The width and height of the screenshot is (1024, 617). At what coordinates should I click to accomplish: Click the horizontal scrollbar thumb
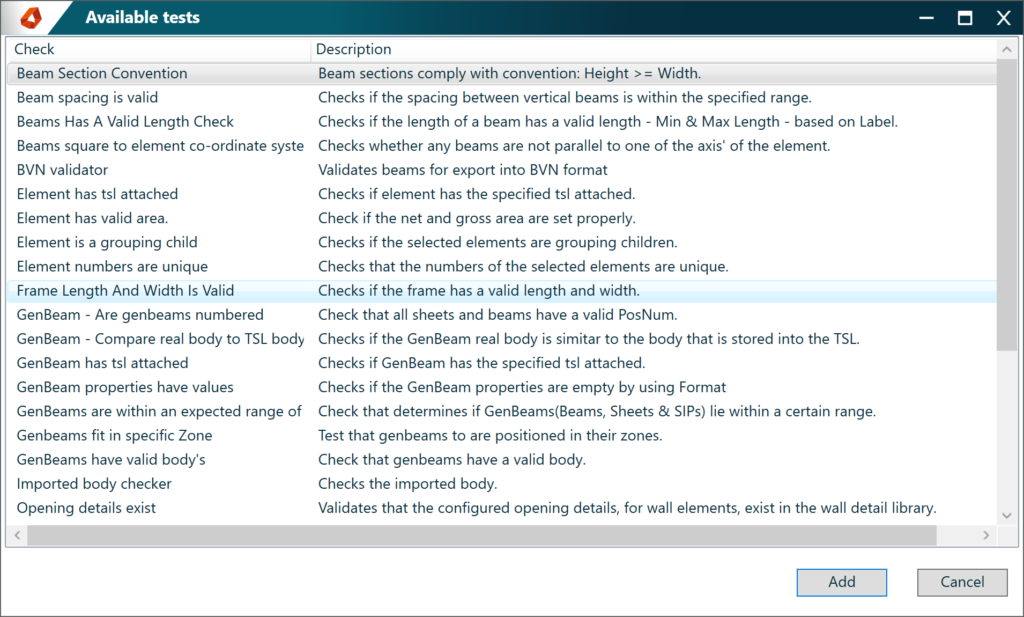click(x=482, y=535)
